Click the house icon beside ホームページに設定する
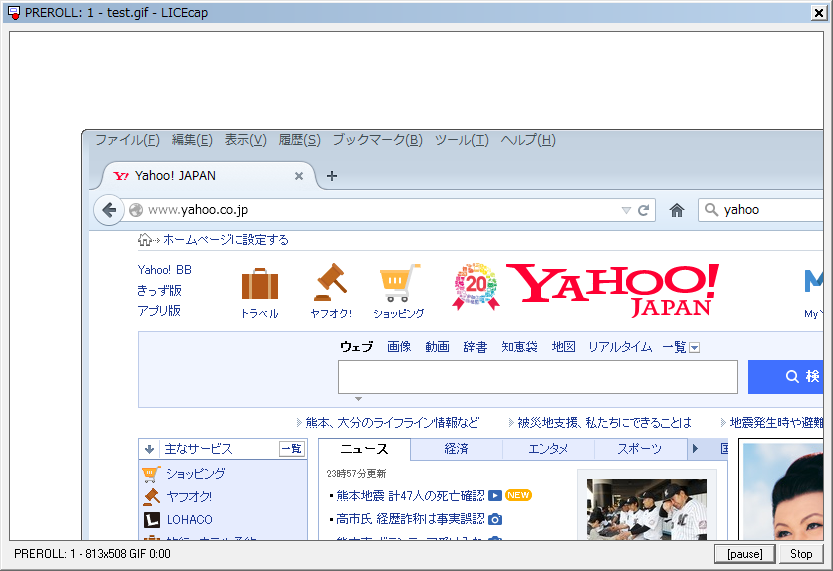833x571 pixels. (x=144, y=240)
